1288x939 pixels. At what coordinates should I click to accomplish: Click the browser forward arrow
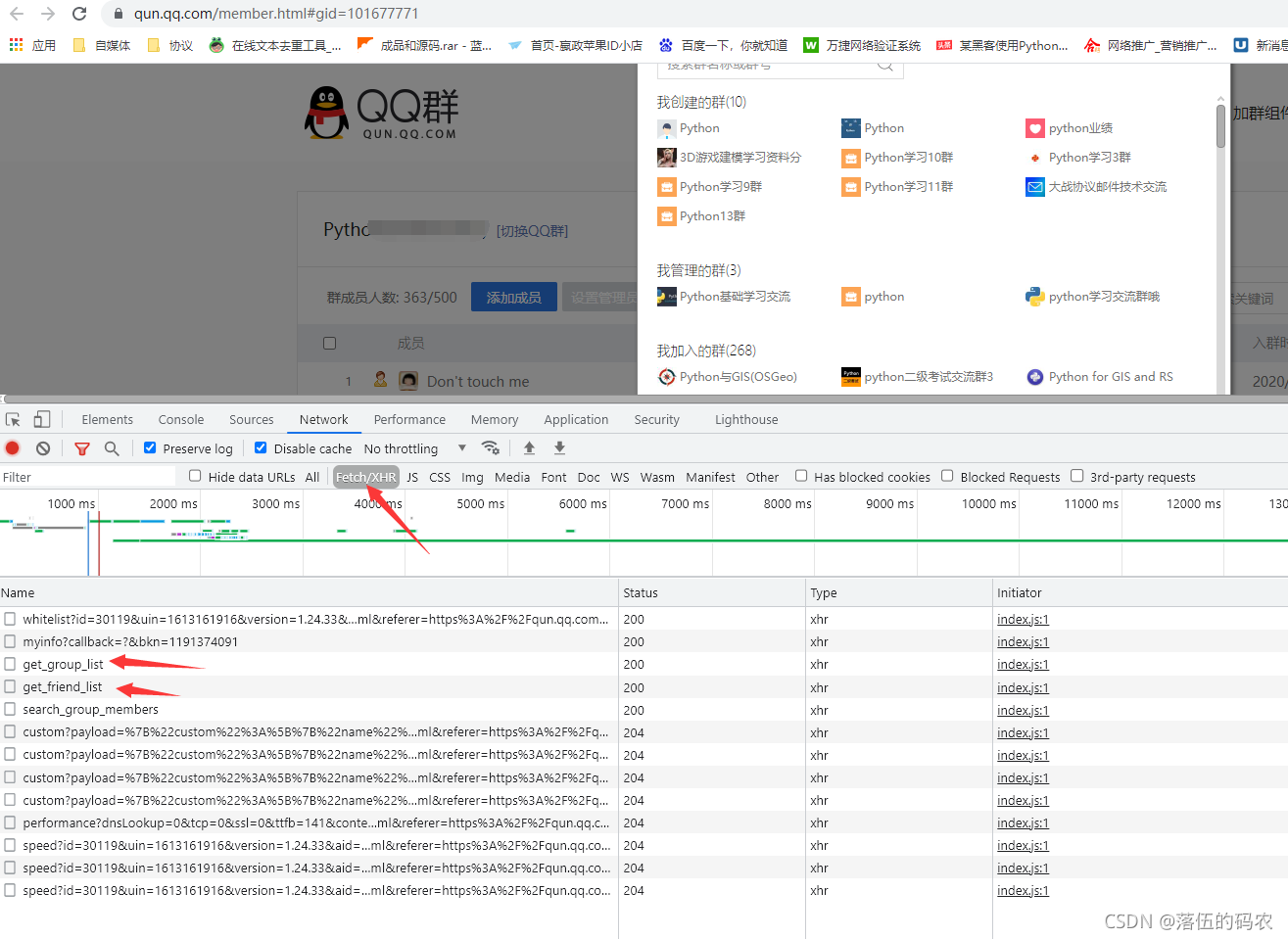point(48,14)
